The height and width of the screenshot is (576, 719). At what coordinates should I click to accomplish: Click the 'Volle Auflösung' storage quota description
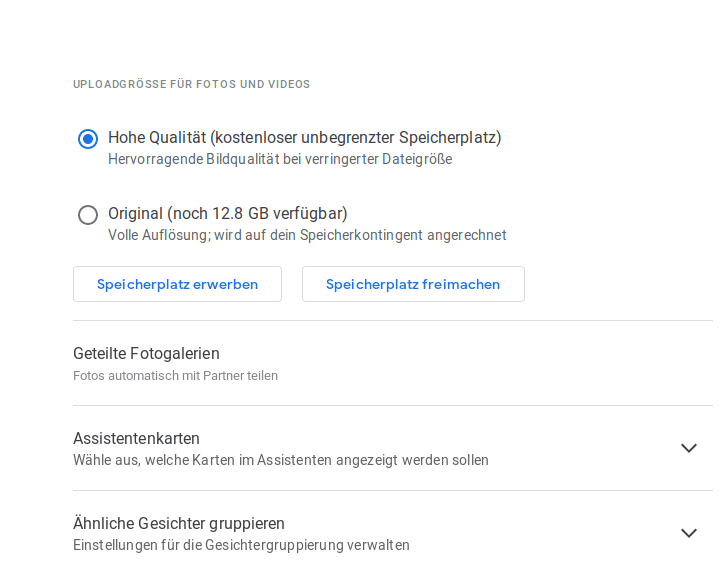coord(307,235)
